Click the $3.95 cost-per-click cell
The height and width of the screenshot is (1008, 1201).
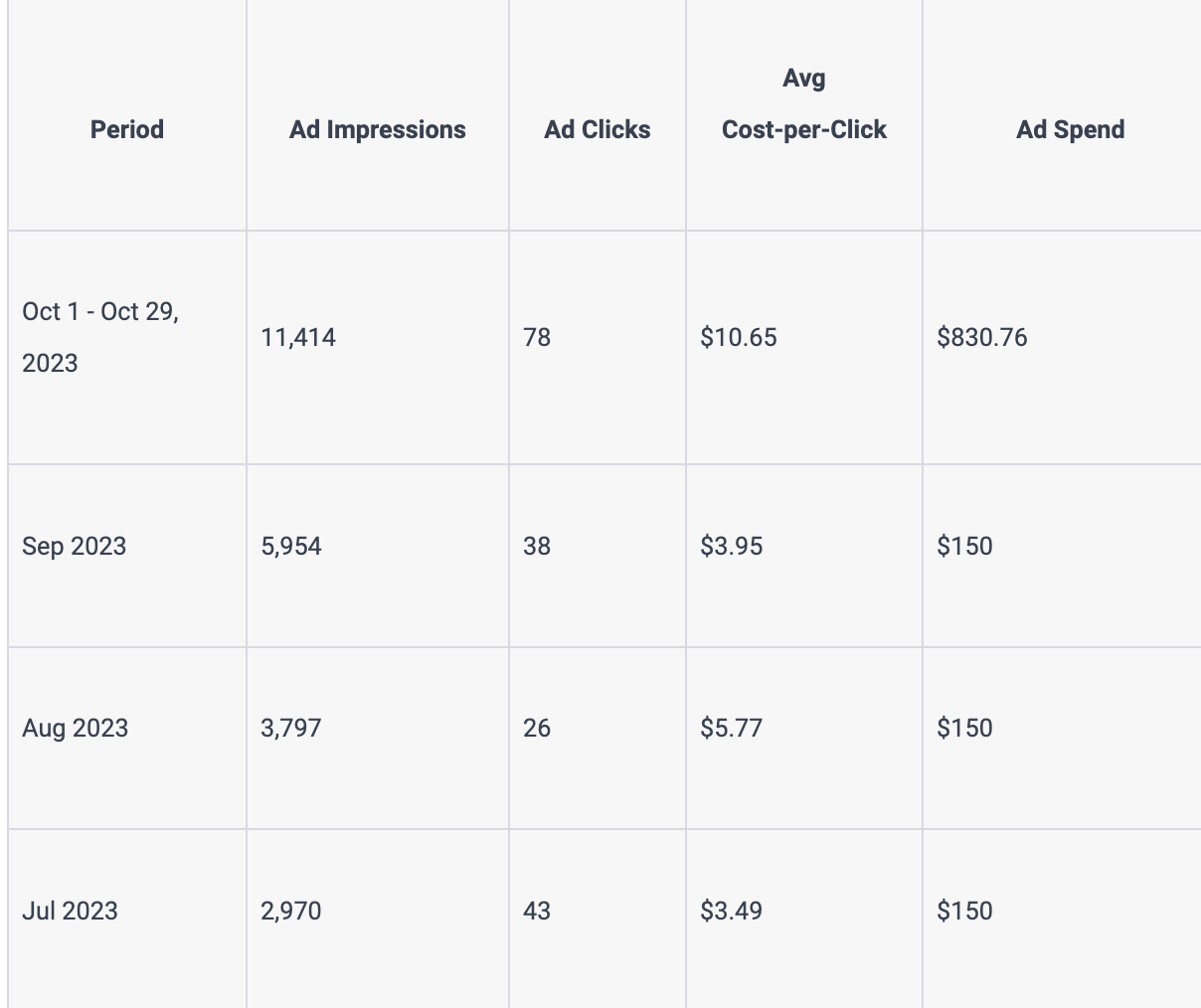coord(732,546)
